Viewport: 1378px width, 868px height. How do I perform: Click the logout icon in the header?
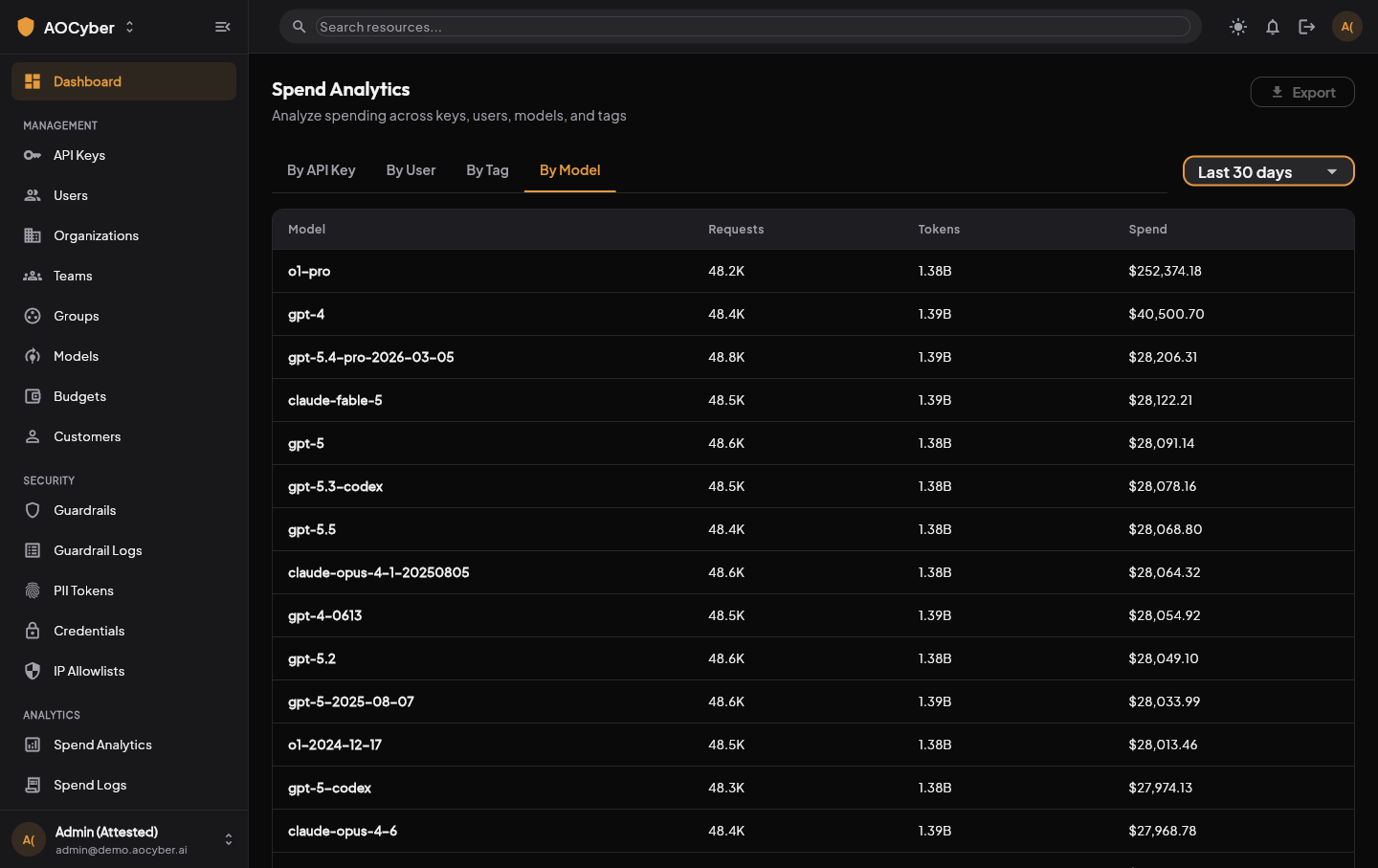pos(1307,27)
